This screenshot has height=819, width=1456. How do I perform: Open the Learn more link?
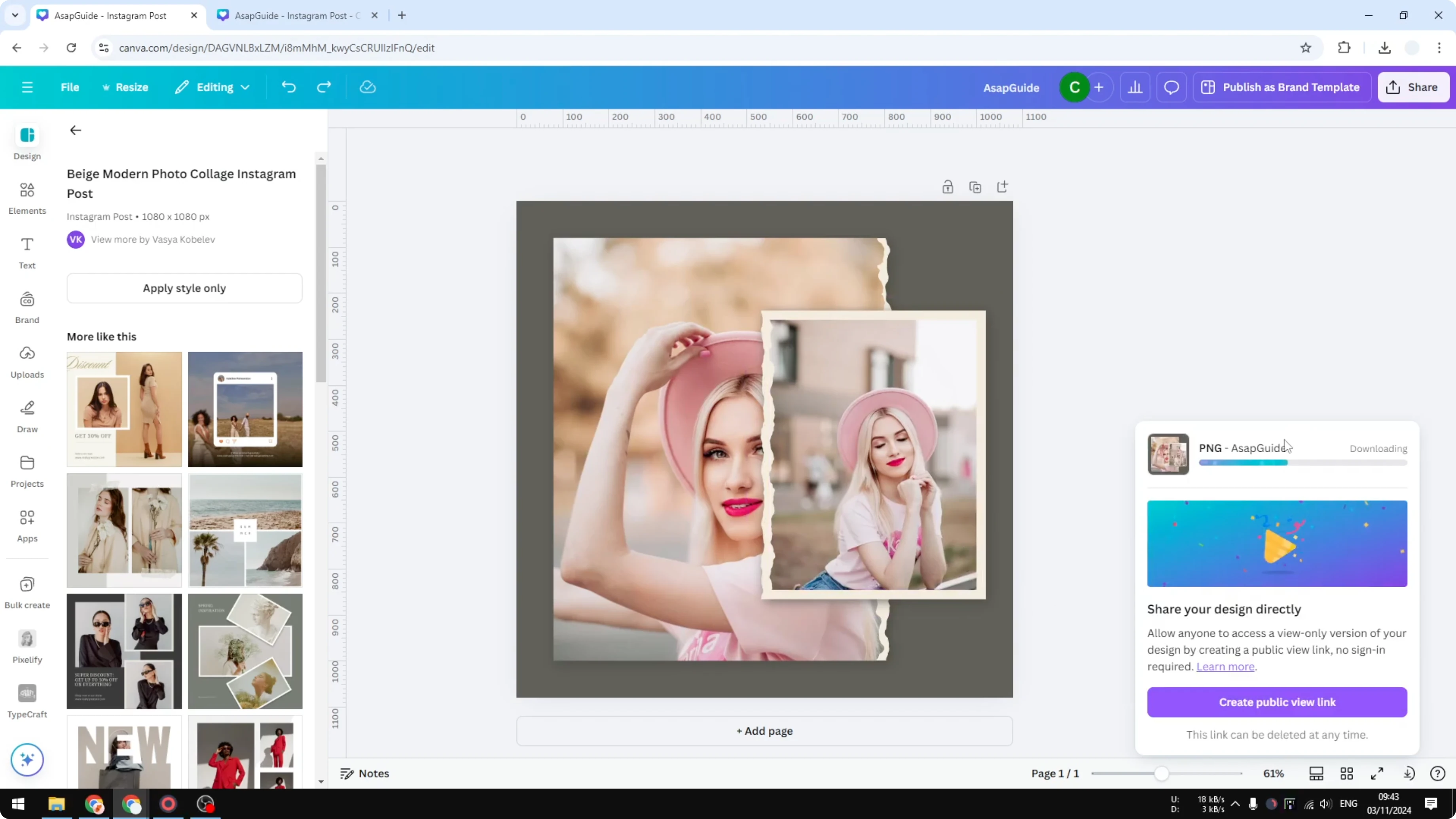point(1225,667)
